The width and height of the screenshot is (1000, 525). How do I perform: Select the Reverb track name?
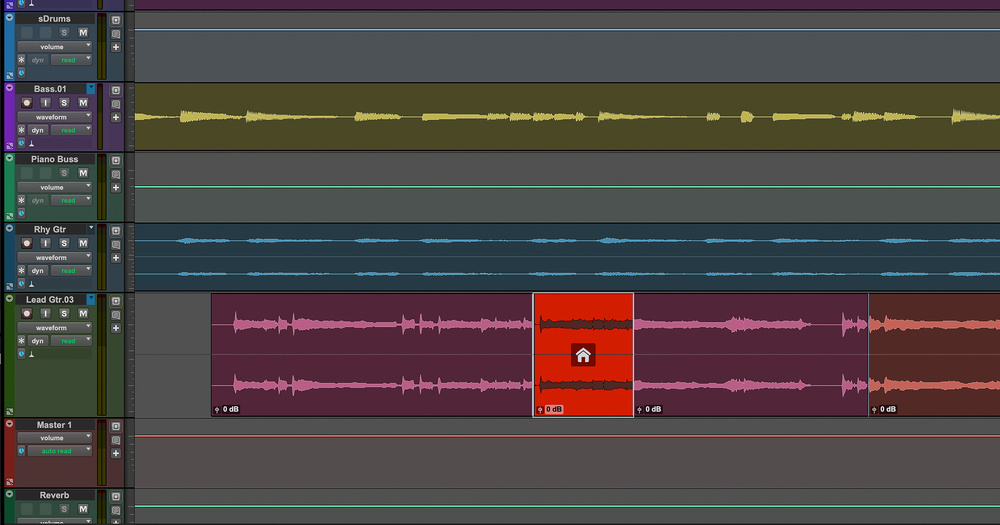tap(54, 495)
